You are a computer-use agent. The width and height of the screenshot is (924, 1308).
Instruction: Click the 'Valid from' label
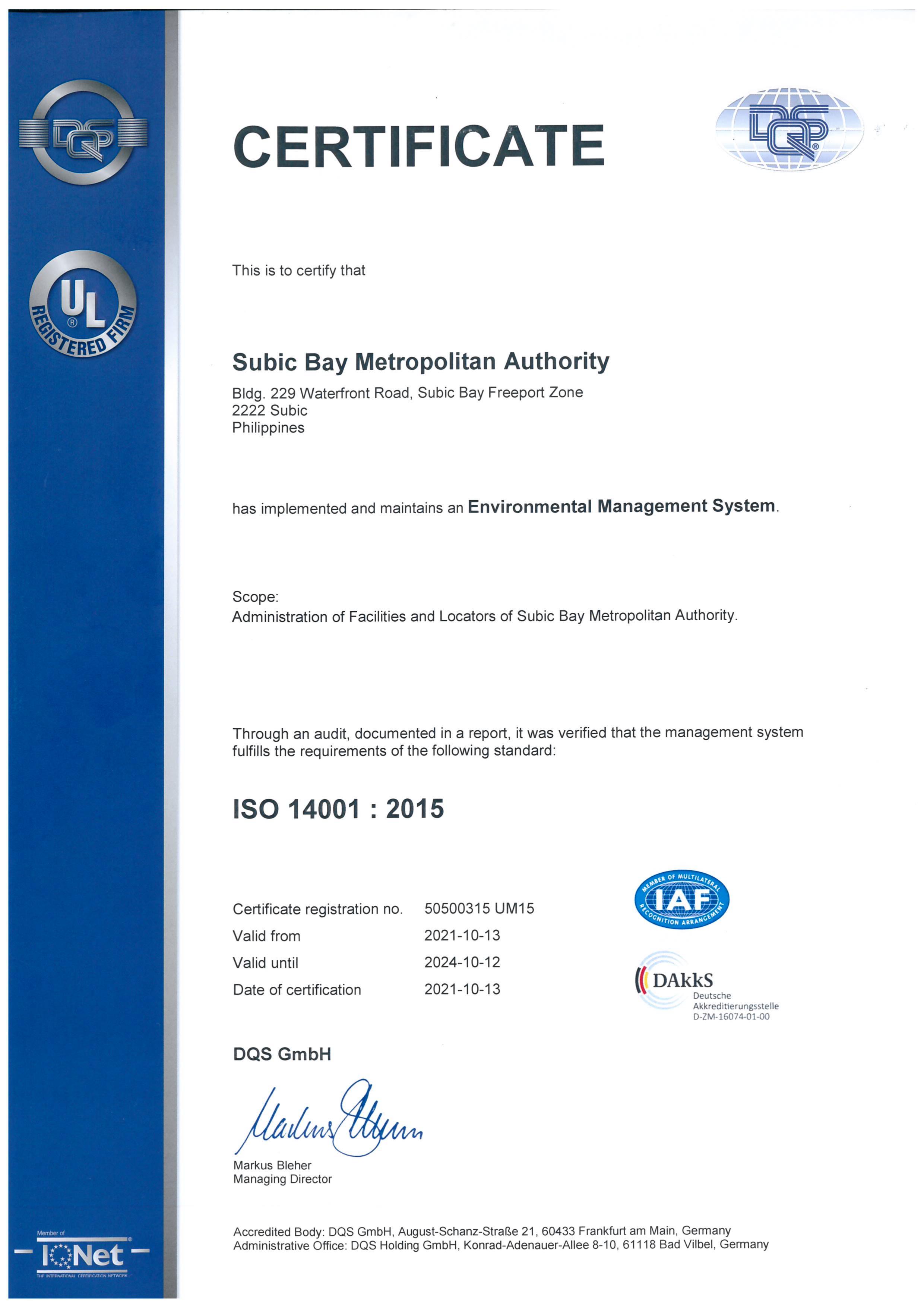[266, 936]
